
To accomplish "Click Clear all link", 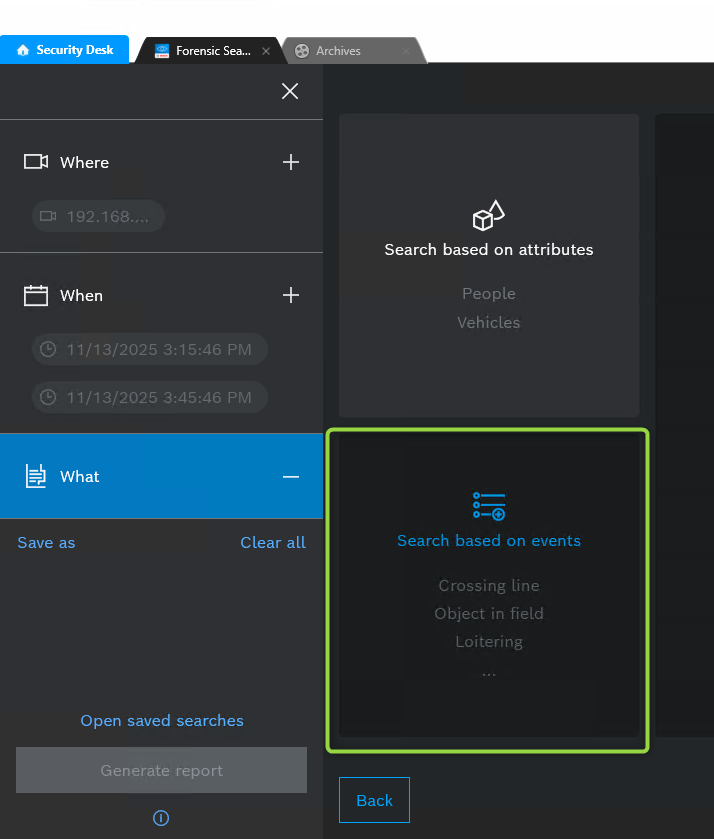I will pyautogui.click(x=273, y=542).
